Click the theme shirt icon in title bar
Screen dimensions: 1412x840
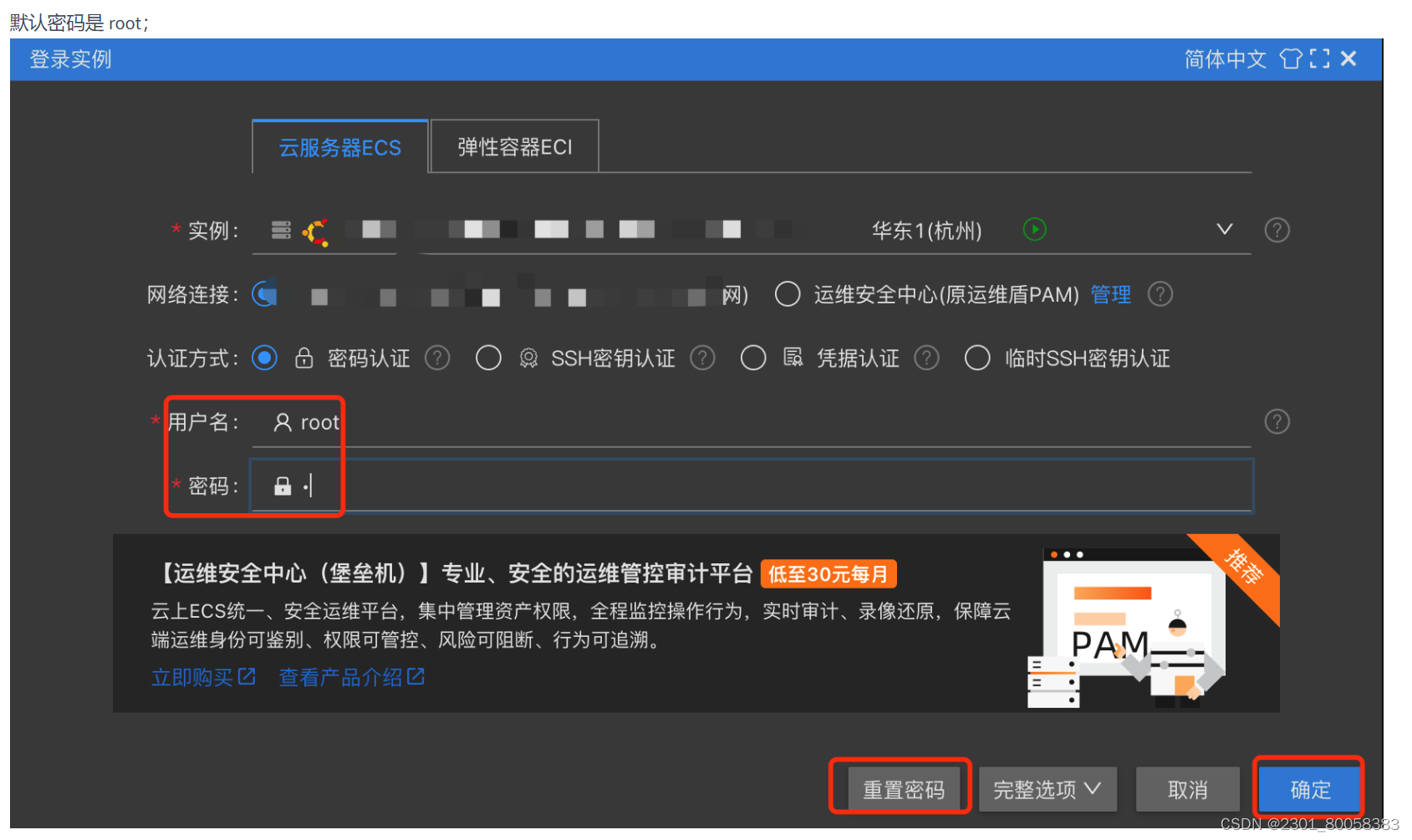click(x=1292, y=59)
